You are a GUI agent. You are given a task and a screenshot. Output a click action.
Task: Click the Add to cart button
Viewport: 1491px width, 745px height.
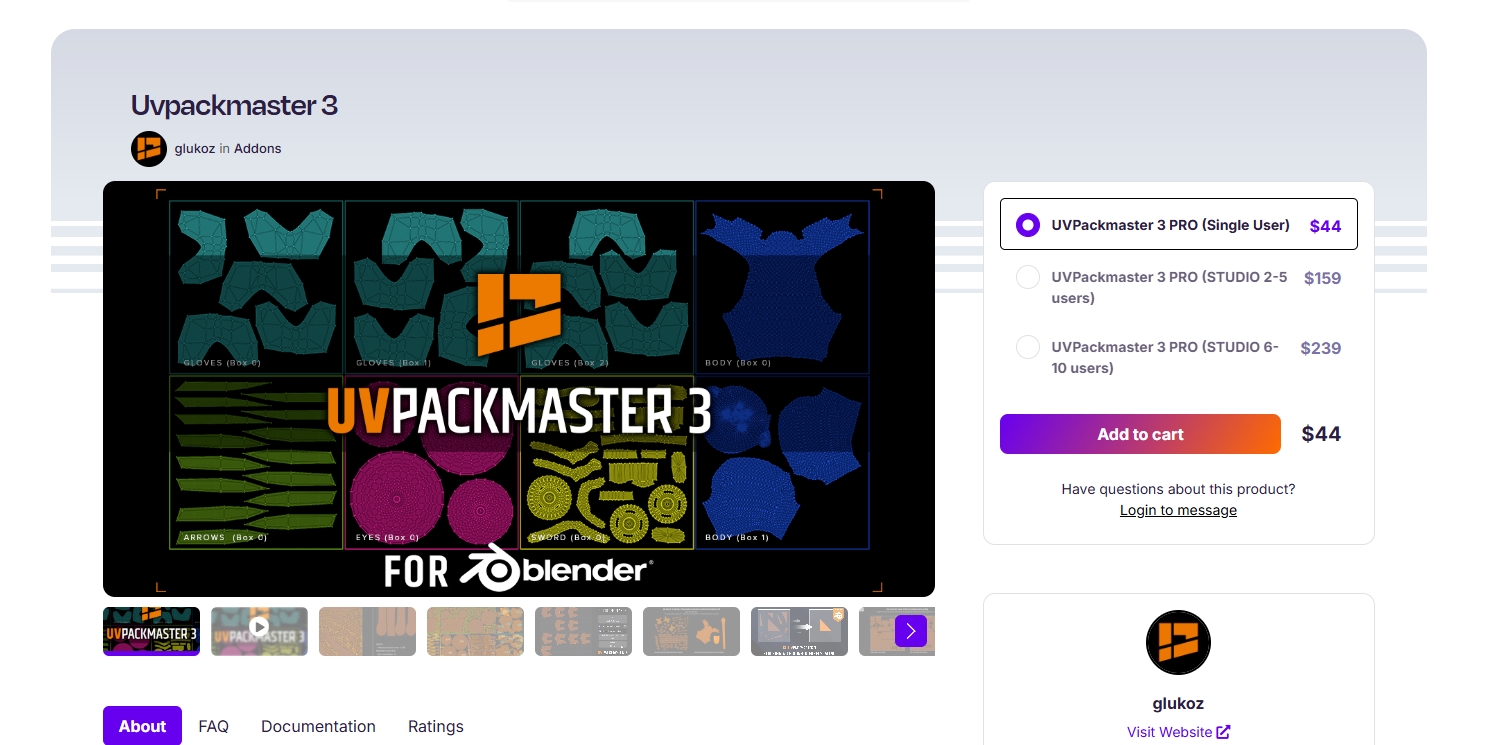[1140, 434]
